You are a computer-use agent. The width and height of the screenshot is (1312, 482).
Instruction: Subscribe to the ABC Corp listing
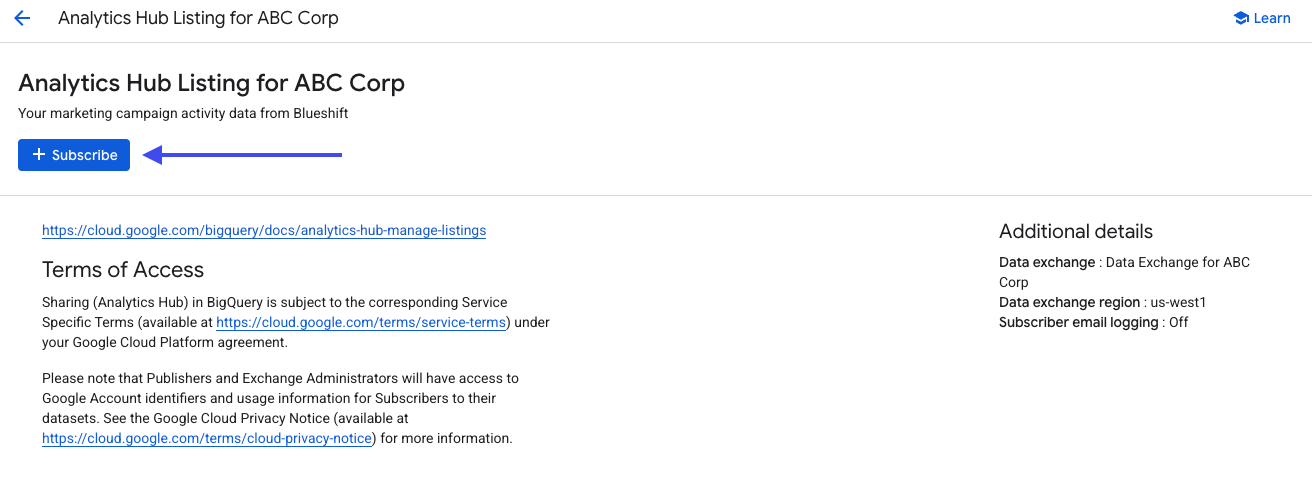tap(74, 155)
